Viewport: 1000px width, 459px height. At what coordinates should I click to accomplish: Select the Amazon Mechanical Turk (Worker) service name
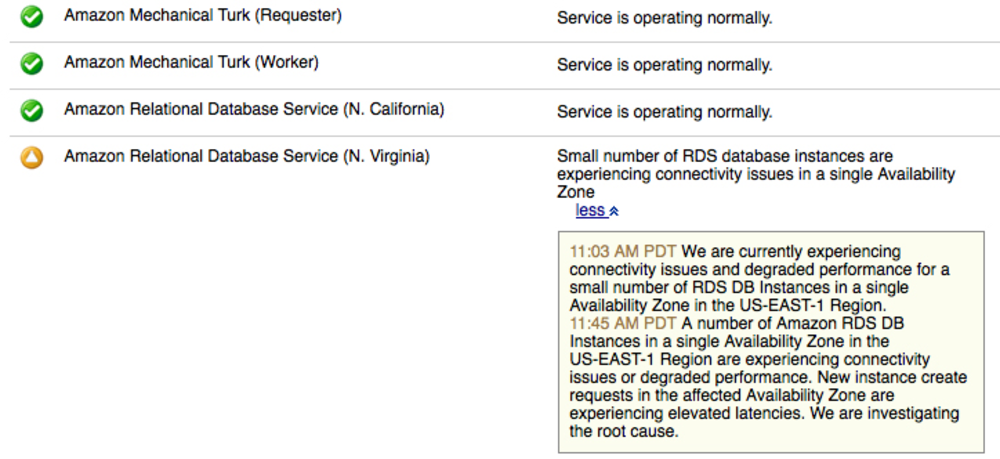point(191,62)
